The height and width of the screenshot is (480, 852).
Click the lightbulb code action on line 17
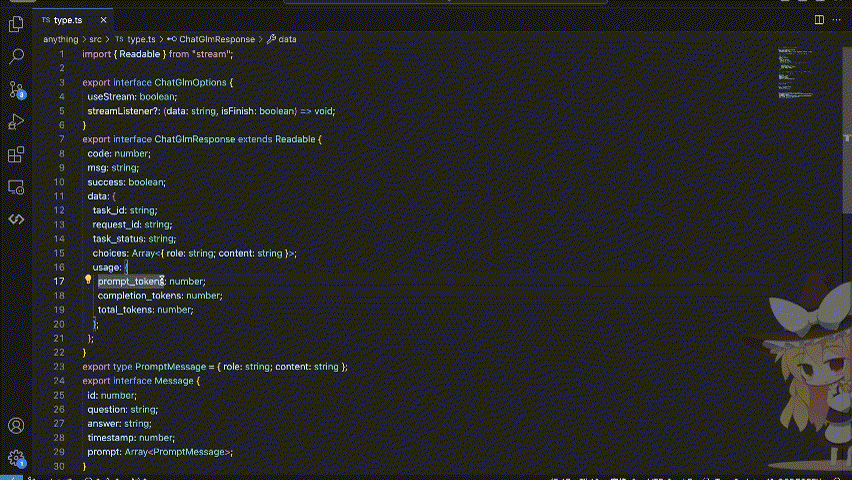tap(88, 281)
